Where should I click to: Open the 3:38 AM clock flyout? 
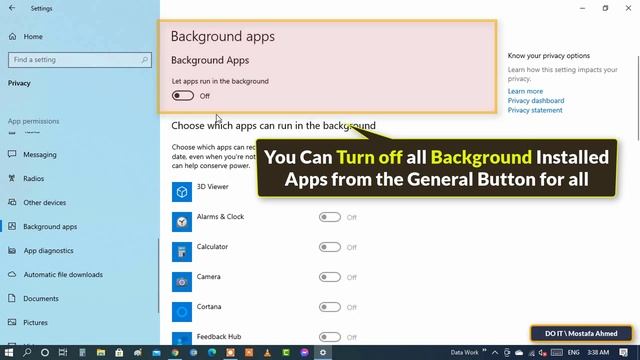pos(598,353)
